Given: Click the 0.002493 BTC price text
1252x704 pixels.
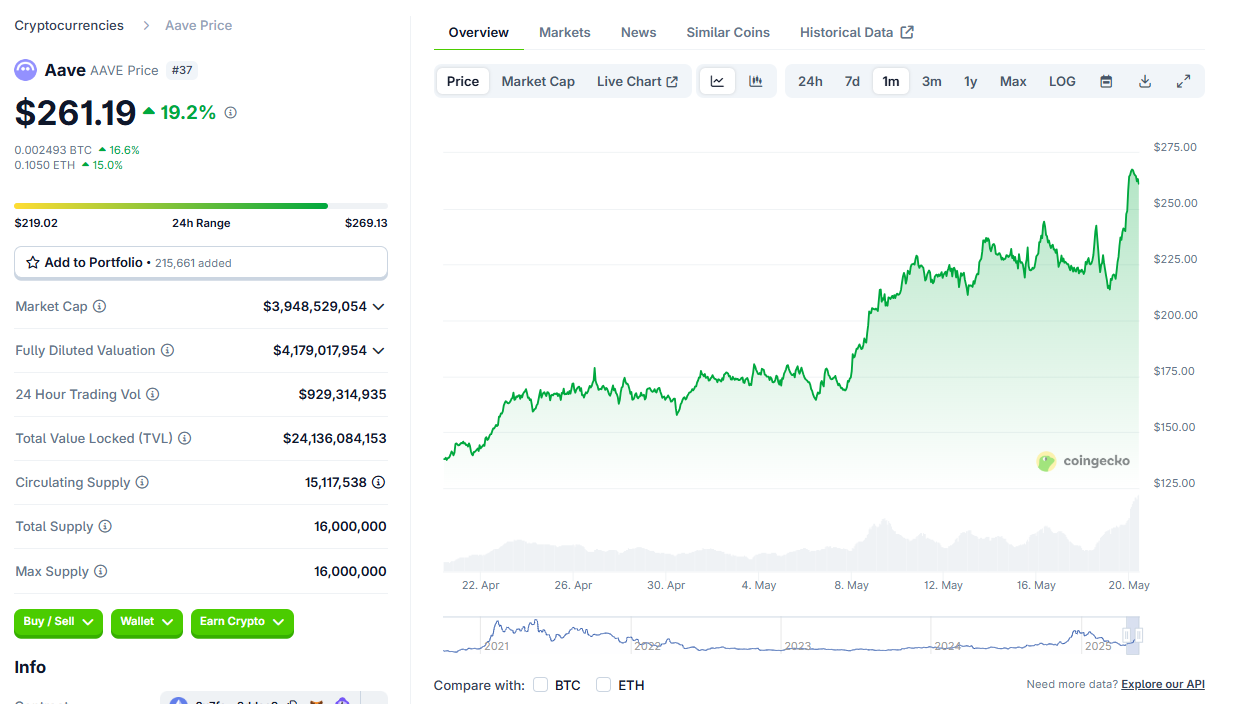Looking at the screenshot, I should tap(53, 150).
